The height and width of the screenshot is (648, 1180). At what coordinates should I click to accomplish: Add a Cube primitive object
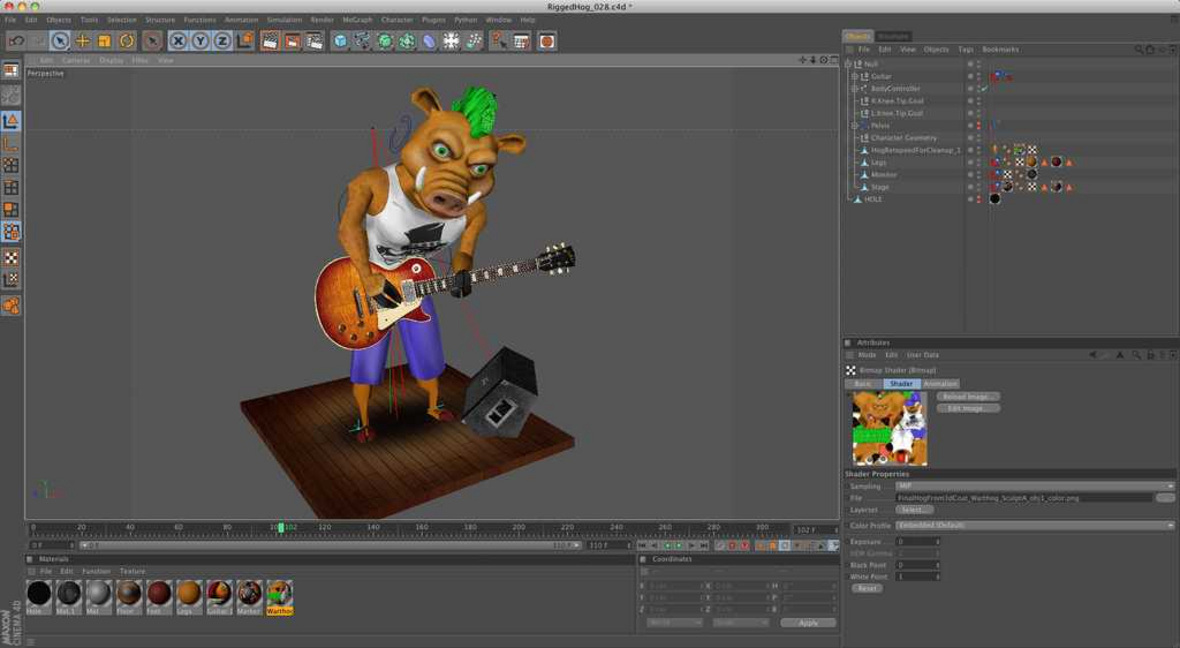click(340, 41)
